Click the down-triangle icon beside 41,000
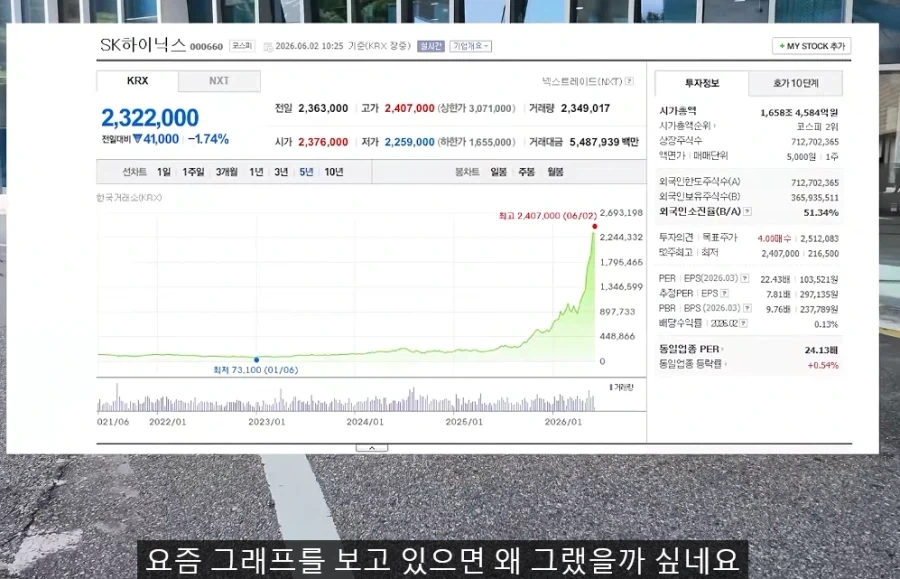Viewport: 900px width, 579px height. (137, 139)
